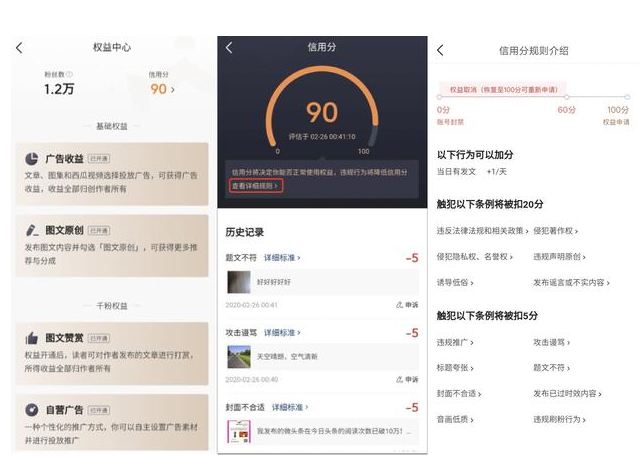644x456 pixels.
Task: Tap the info icon beside 粉丝数
Action: pos(69,74)
